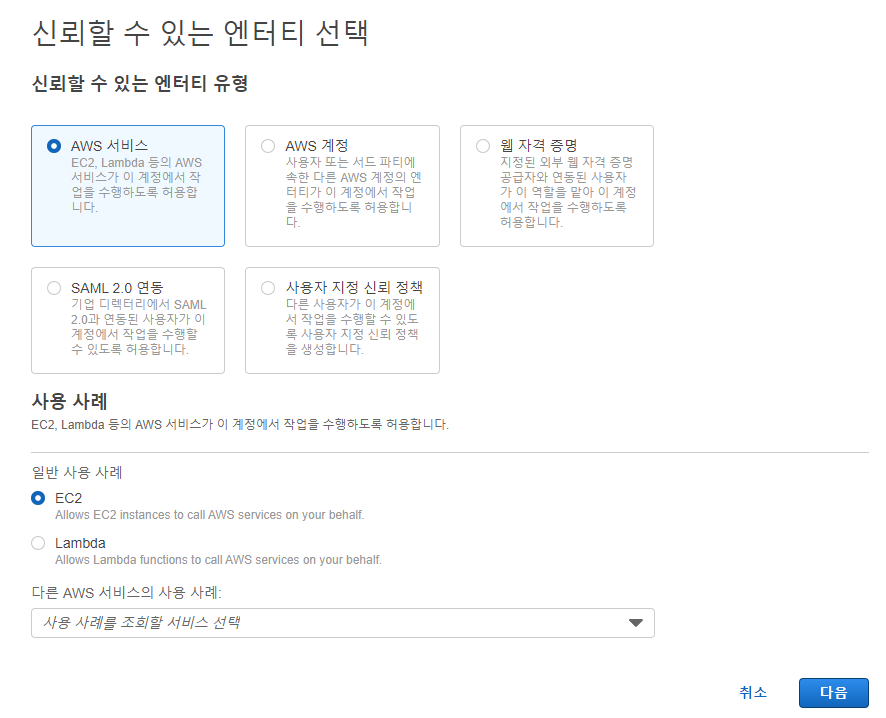
Task: Click the 신뢰할 수 있는 엔터티 선택 page title
Action: coord(201,33)
